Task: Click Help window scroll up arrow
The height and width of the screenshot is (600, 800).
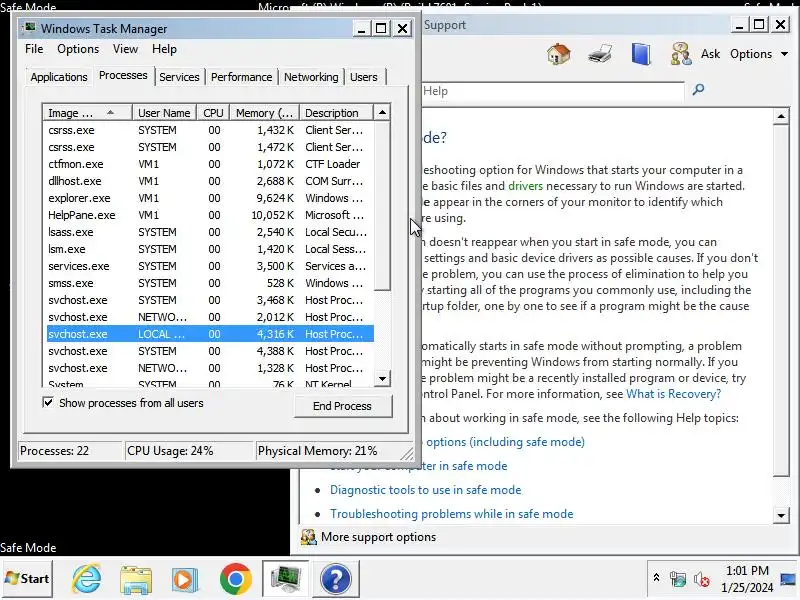Action: pyautogui.click(x=781, y=116)
